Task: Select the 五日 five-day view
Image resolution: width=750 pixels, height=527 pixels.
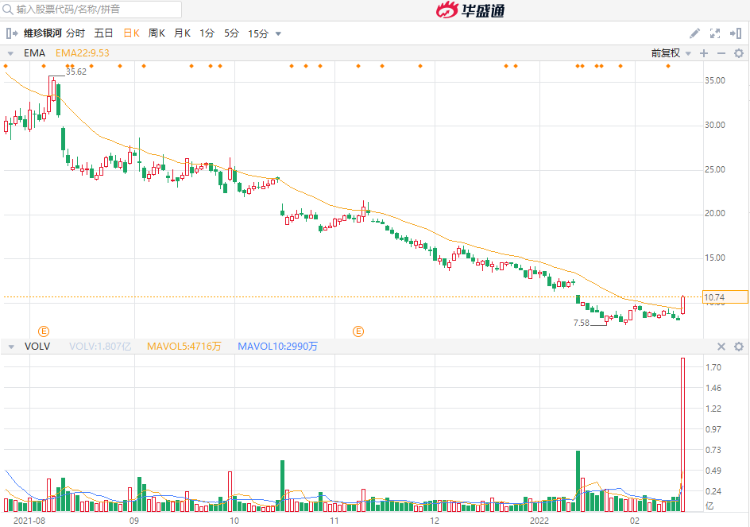Action: 103,33
